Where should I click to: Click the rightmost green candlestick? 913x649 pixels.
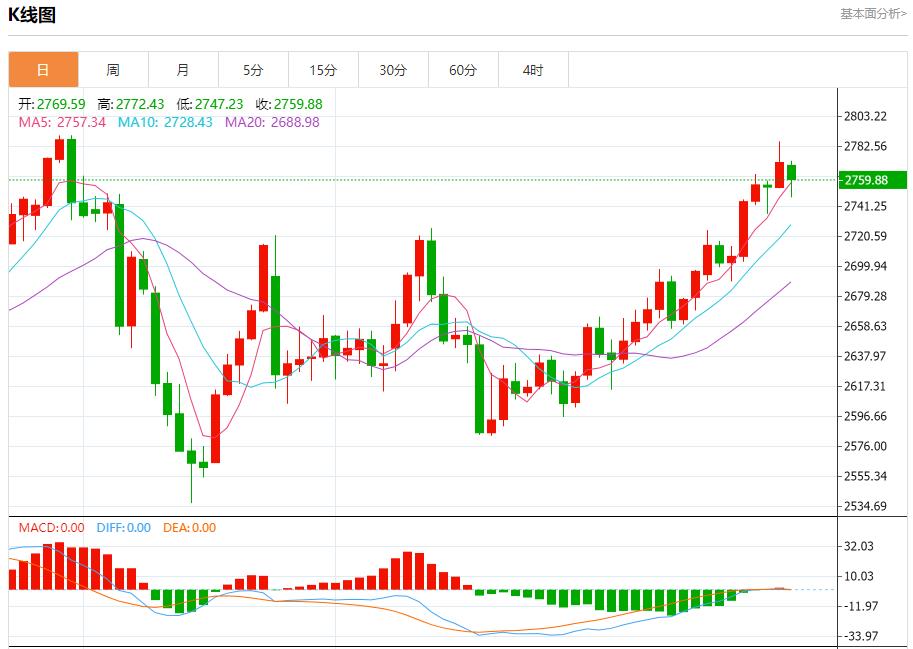coord(792,172)
